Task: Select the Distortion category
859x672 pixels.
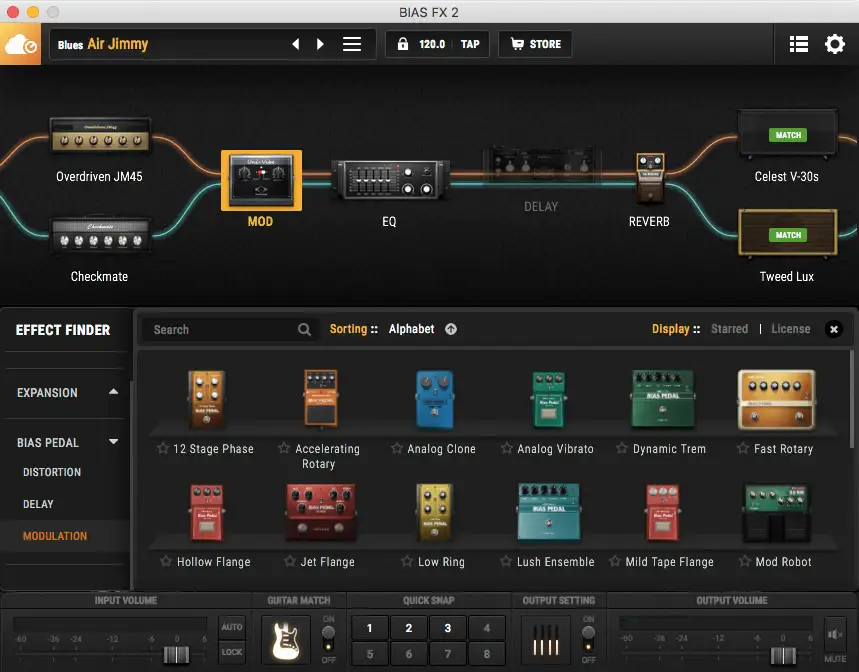Action: pyautogui.click(x=52, y=472)
